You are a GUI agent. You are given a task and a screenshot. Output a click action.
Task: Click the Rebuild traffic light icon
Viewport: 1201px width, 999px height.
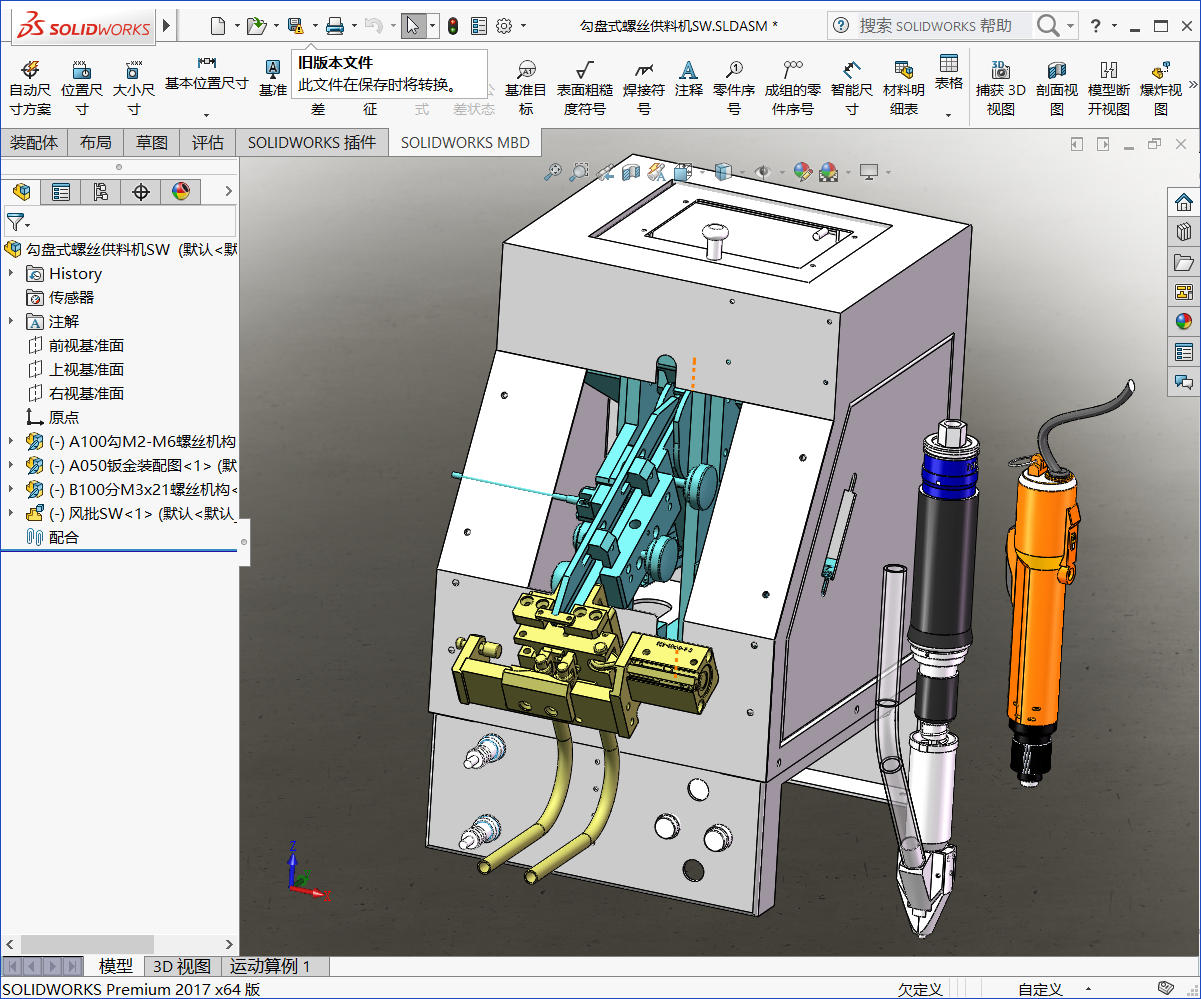click(453, 26)
